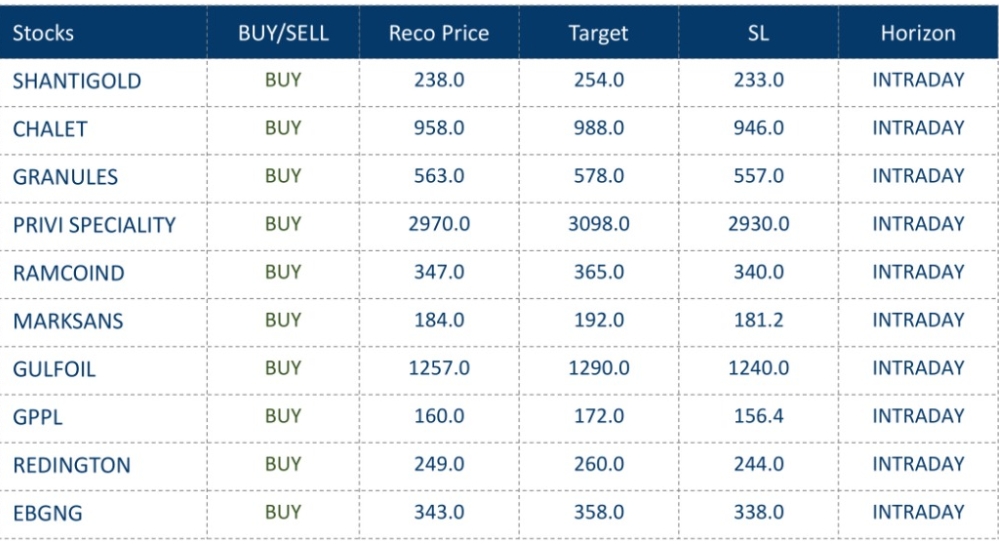Click the 3098.0 target price cell
This screenshot has height=545, width=999.
click(x=598, y=225)
